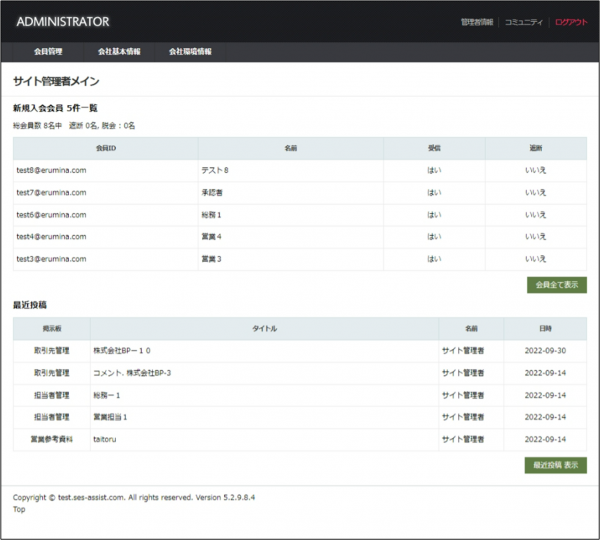
Task: Click the 営業参考資料 board entry
Action: (52, 438)
